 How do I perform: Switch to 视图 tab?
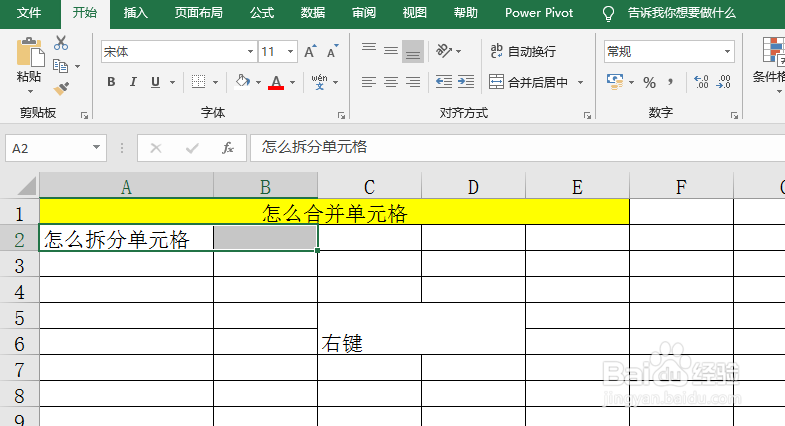415,13
